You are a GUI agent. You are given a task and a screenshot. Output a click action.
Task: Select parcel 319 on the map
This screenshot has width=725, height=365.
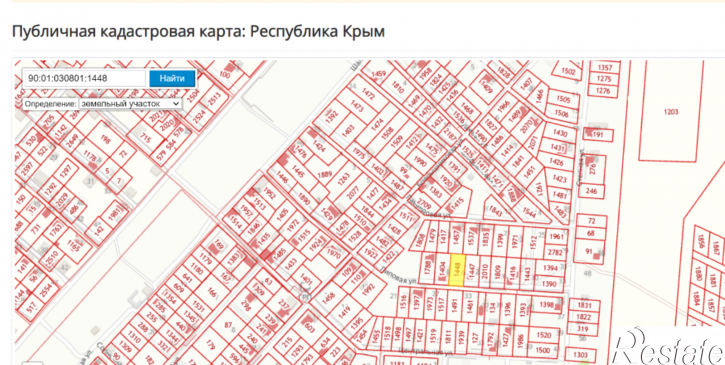tap(584, 328)
